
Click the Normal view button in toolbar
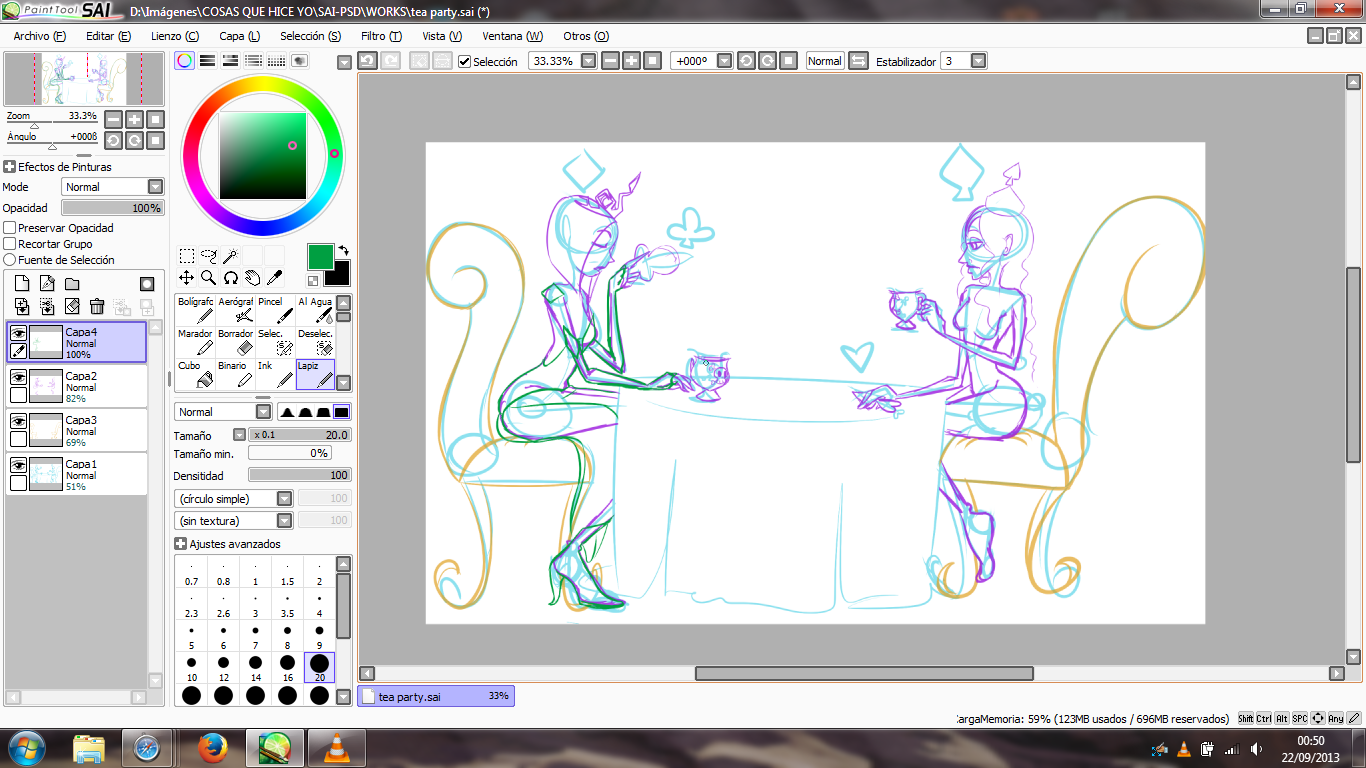825,61
